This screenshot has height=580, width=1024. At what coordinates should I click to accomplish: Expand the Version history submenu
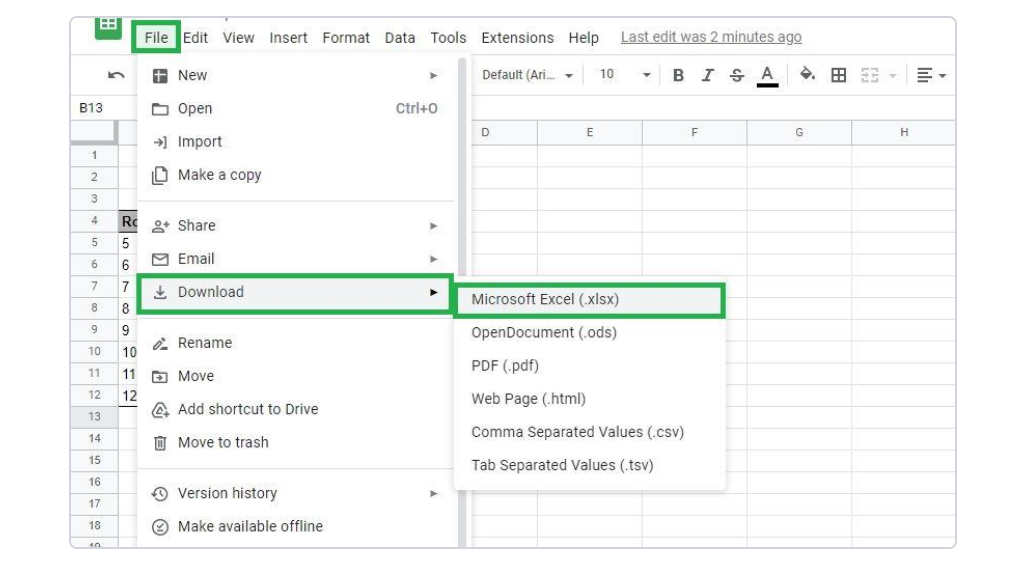coord(296,494)
